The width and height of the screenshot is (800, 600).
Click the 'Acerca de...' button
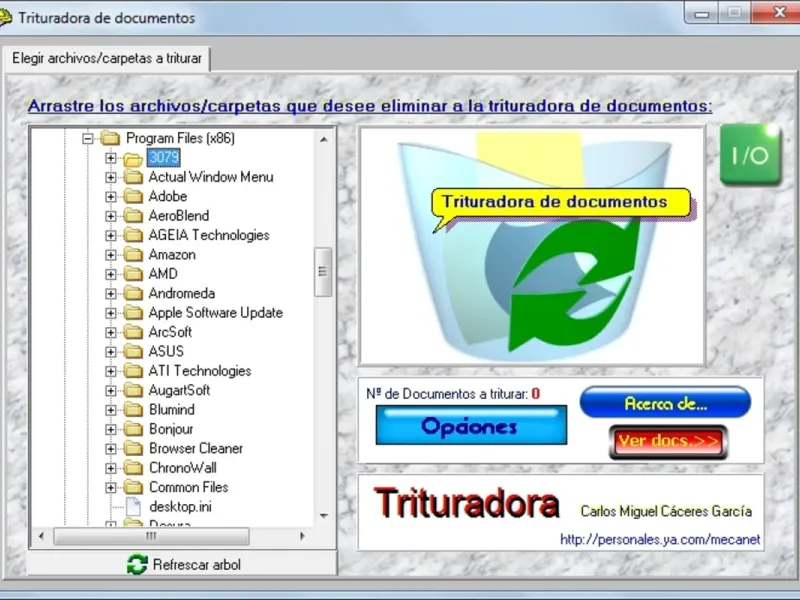pyautogui.click(x=665, y=403)
